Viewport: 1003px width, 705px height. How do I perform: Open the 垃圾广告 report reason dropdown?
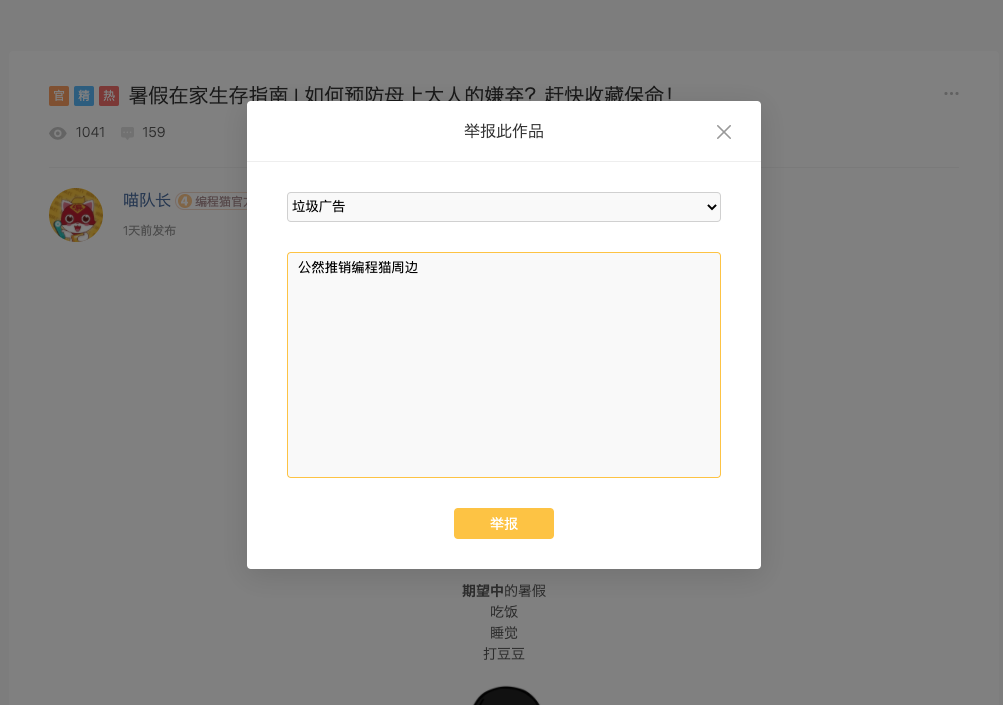click(x=503, y=207)
